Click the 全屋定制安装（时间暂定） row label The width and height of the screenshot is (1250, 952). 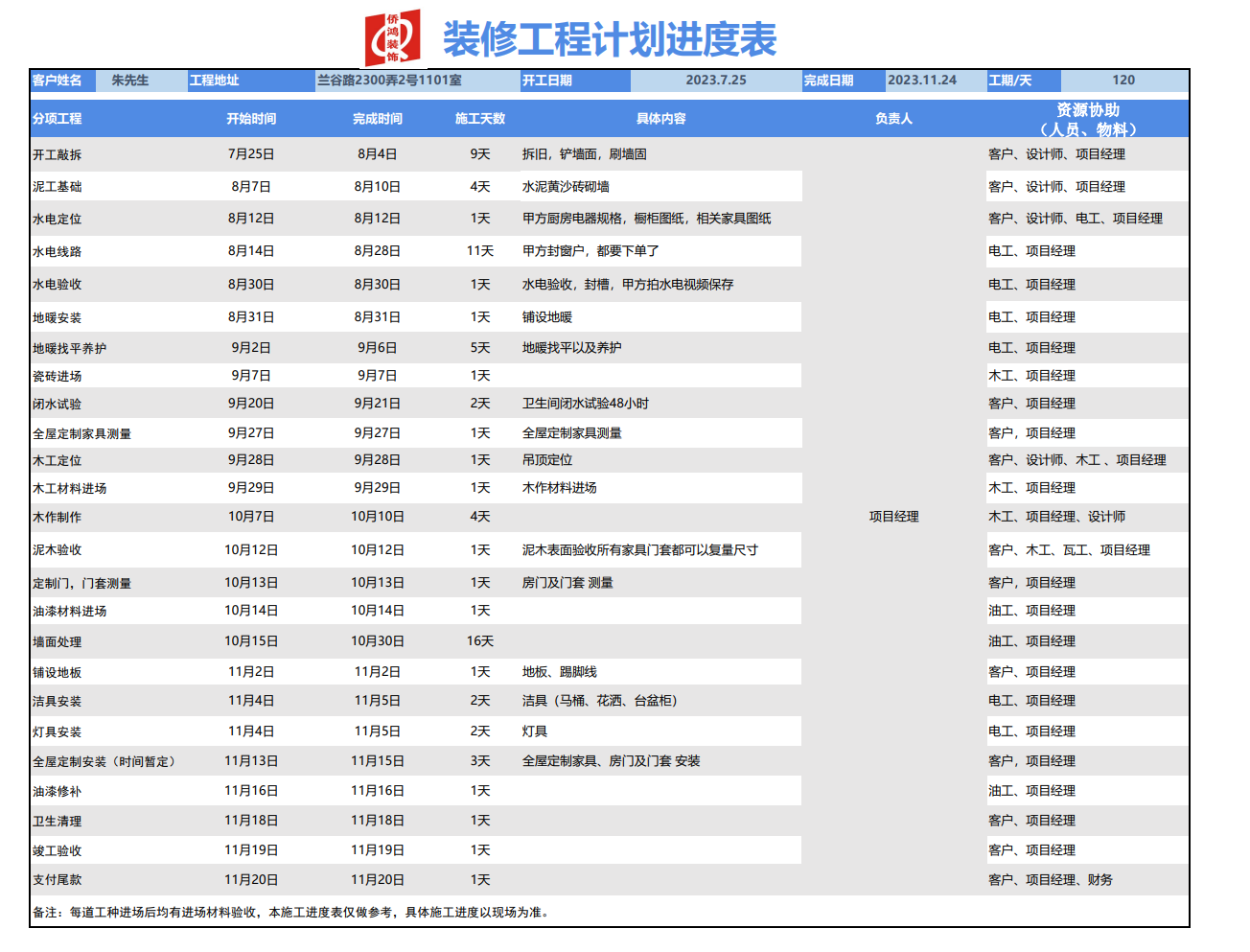click(104, 761)
